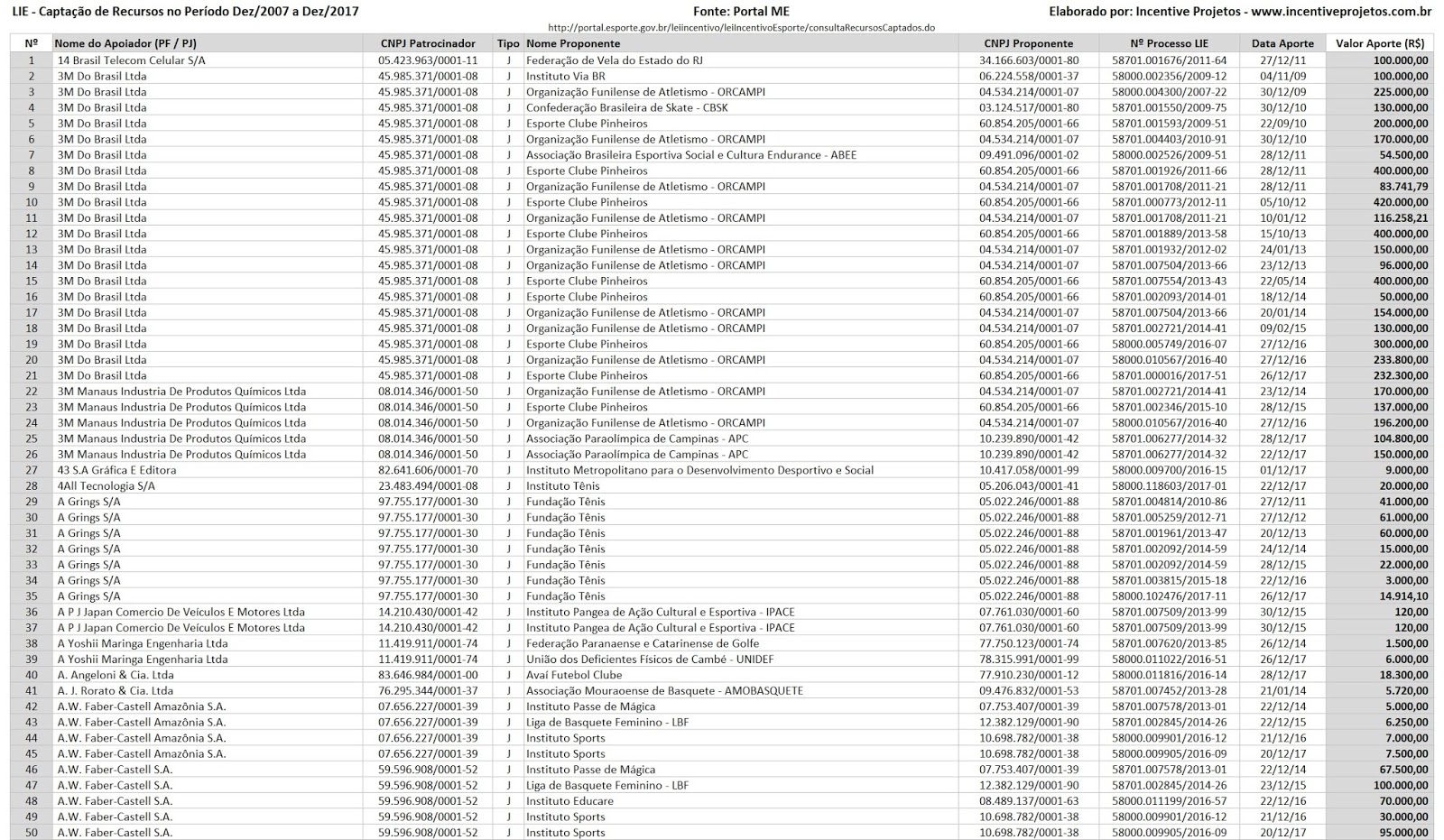
Task: Click the 'Nº Processo LIE' column header
Action: (1169, 43)
